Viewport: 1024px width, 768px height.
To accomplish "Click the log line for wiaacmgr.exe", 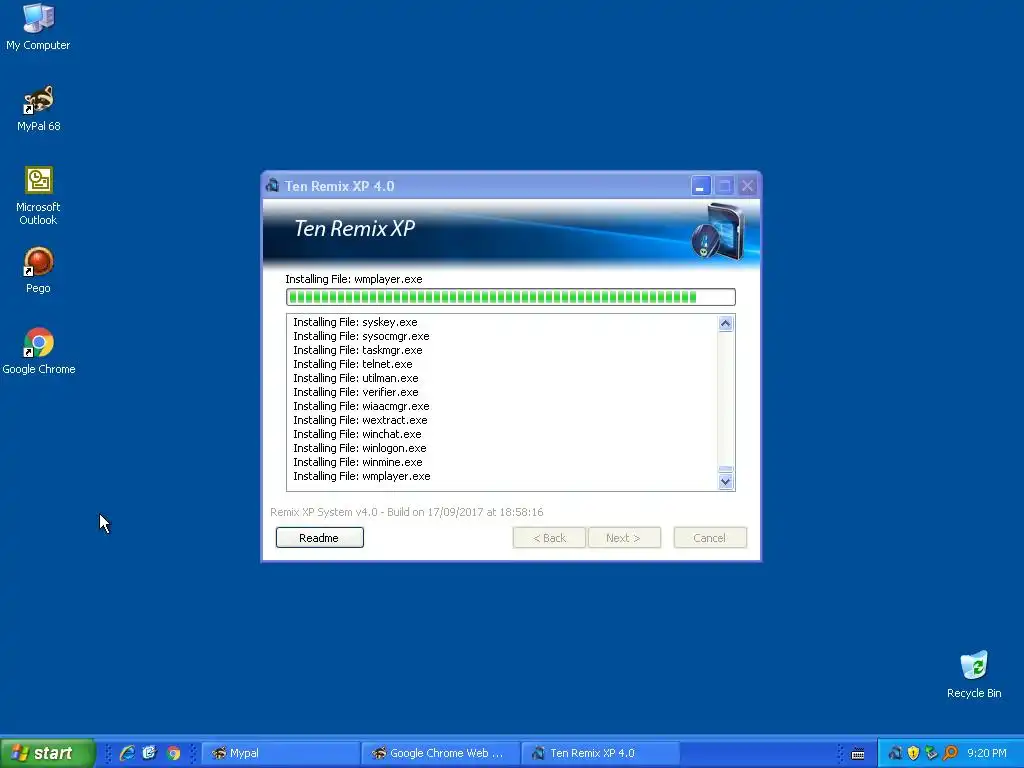I will (x=361, y=406).
